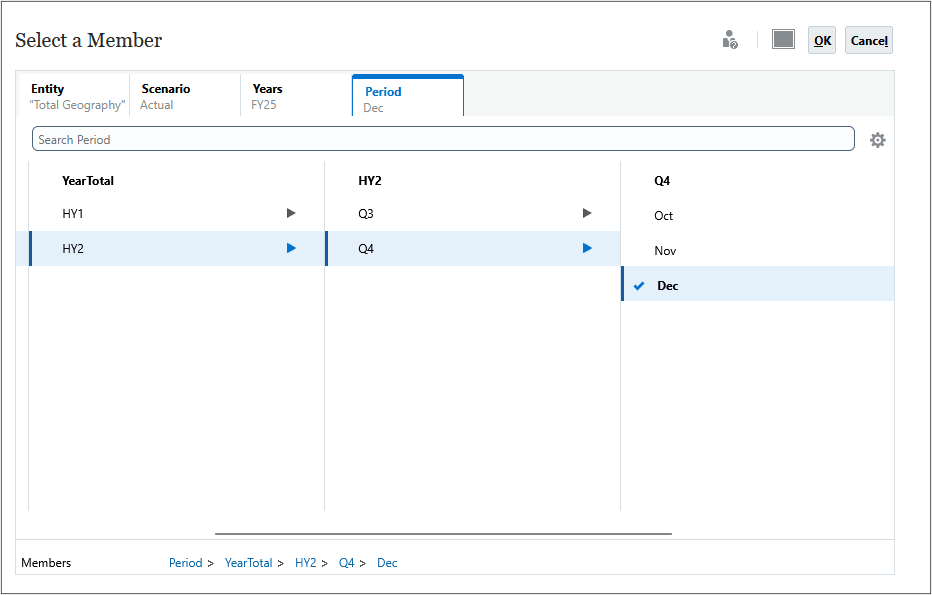This screenshot has height=595, width=932.
Task: Click the member information user icon
Action: (730, 40)
